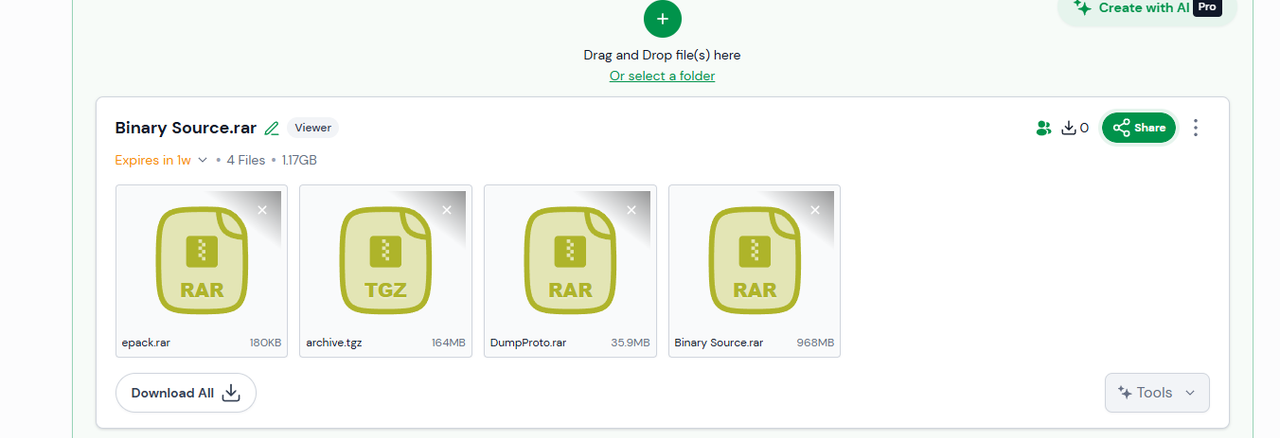Select the epack.rar file thumbnail
The width and height of the screenshot is (1280, 438).
[202, 261]
